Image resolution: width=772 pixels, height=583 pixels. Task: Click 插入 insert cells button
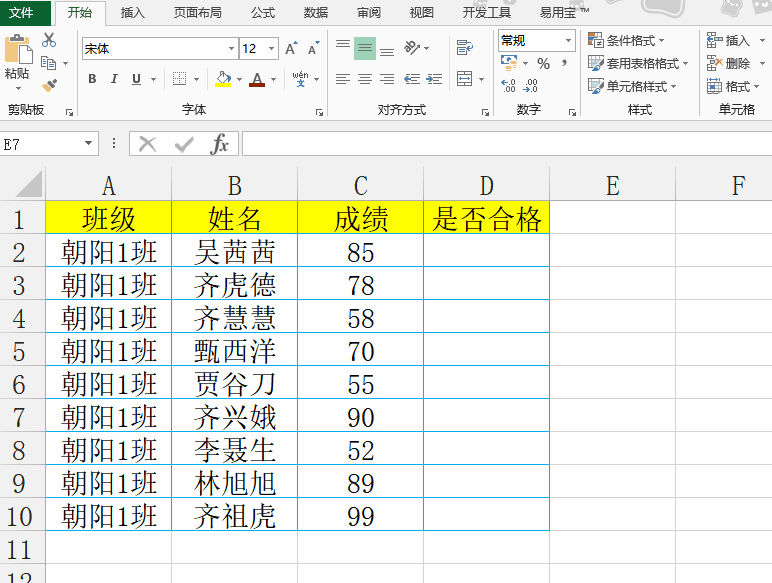tap(729, 40)
